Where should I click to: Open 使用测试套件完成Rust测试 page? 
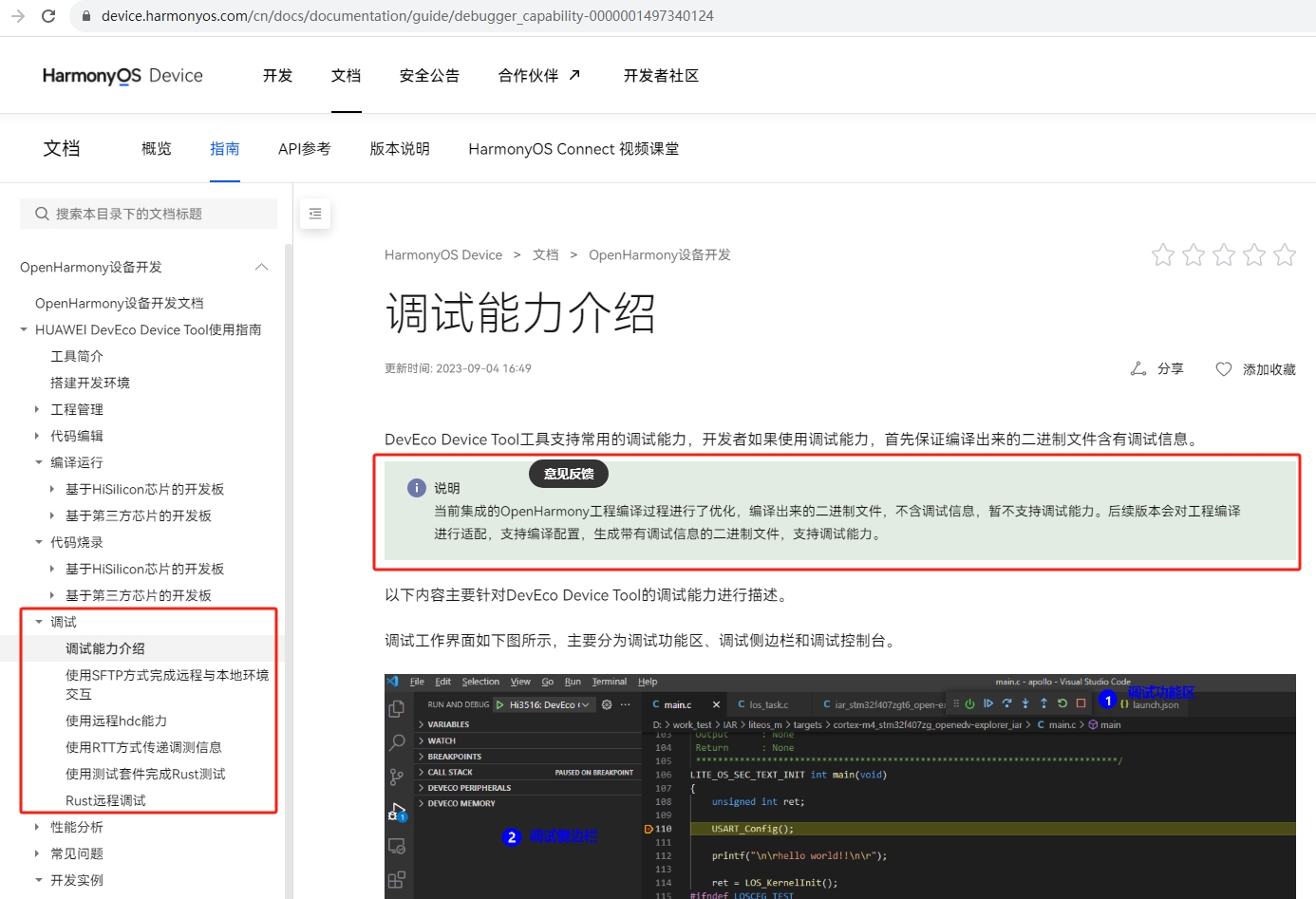click(145, 774)
